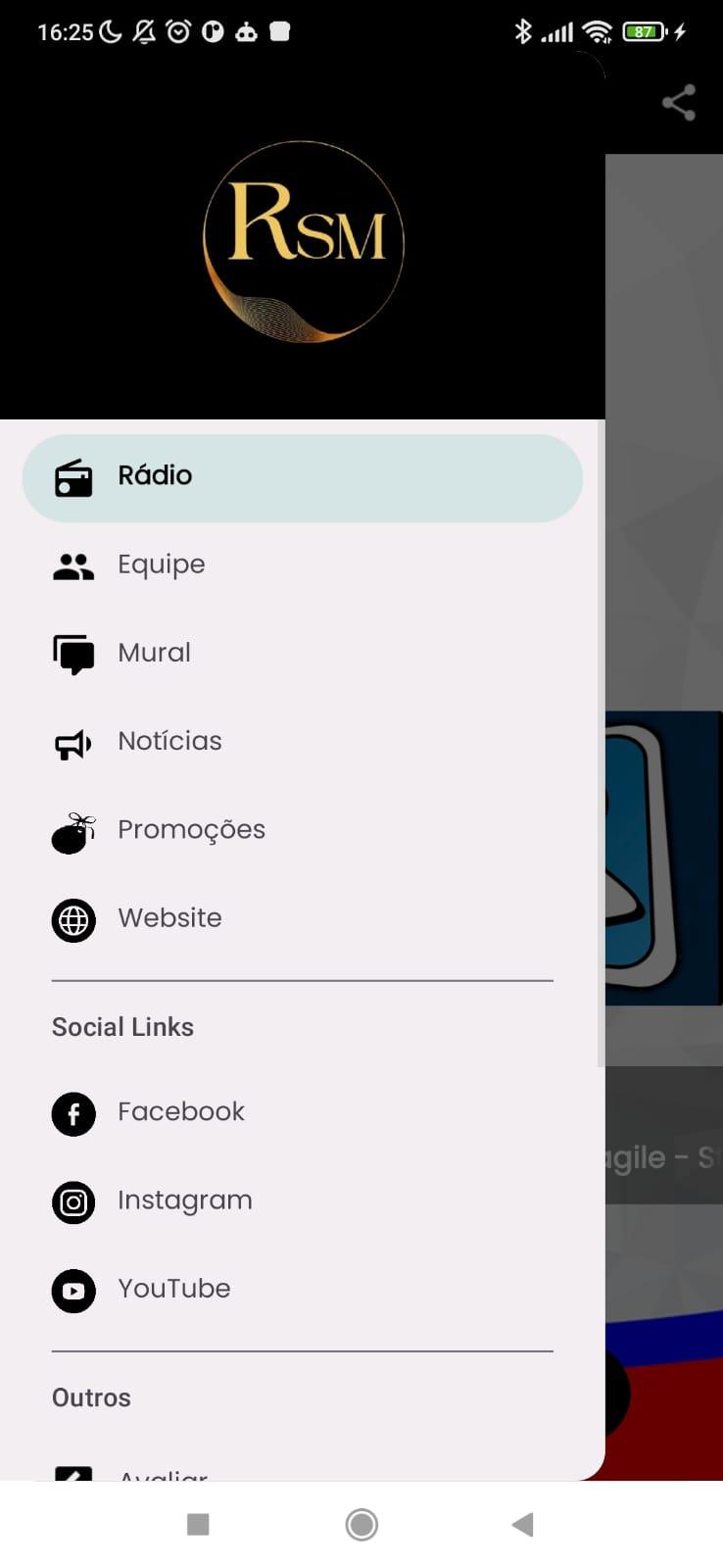Tap the share icon at top right
This screenshot has height=1568, width=723.
pyautogui.click(x=679, y=103)
